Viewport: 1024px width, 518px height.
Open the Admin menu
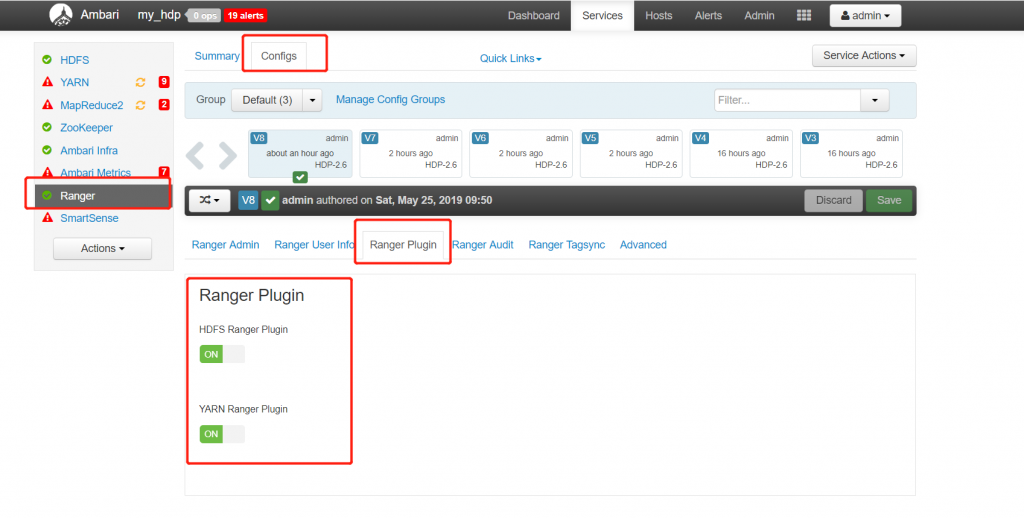(x=759, y=16)
